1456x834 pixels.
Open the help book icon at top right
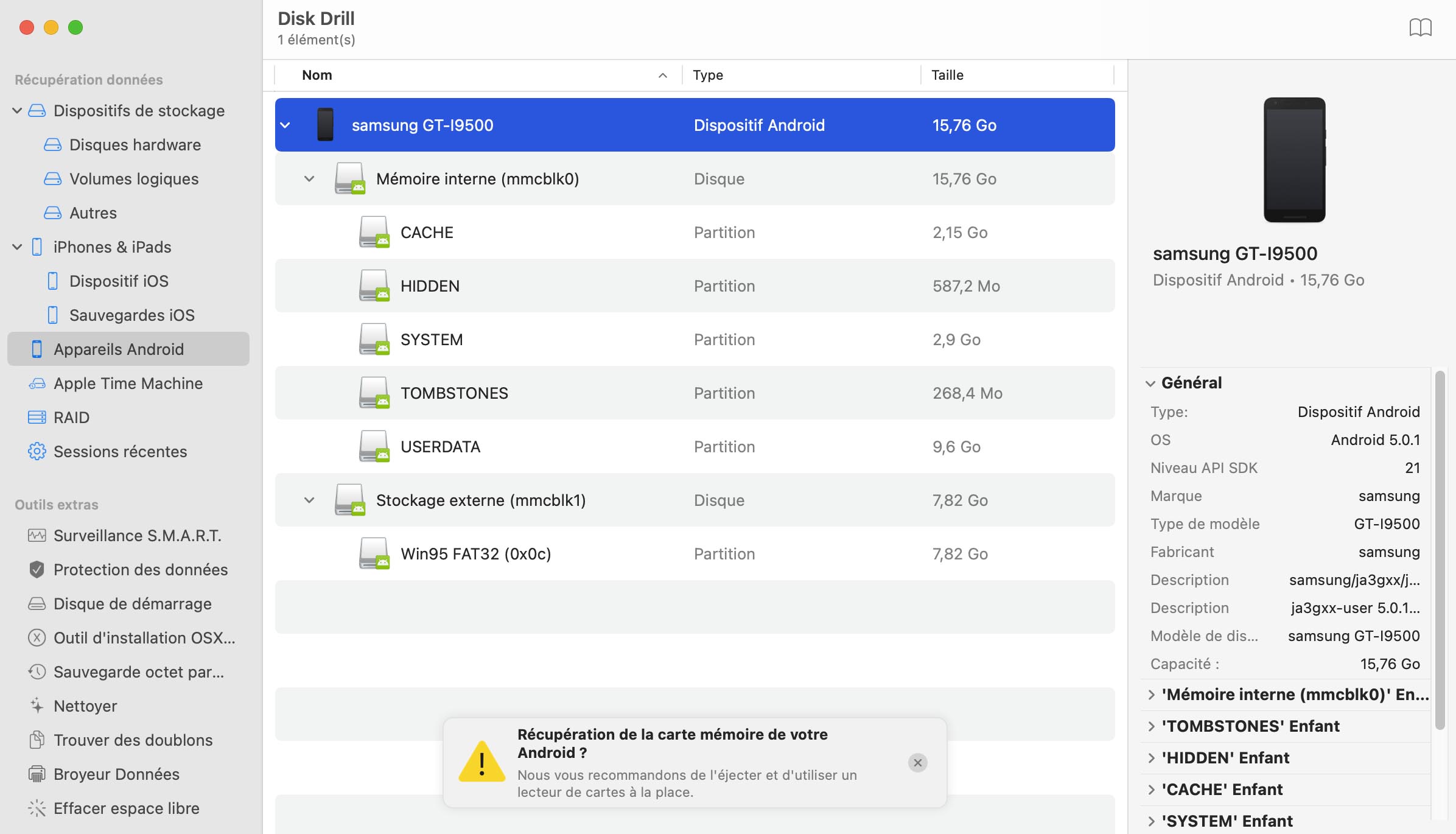pos(1420,27)
